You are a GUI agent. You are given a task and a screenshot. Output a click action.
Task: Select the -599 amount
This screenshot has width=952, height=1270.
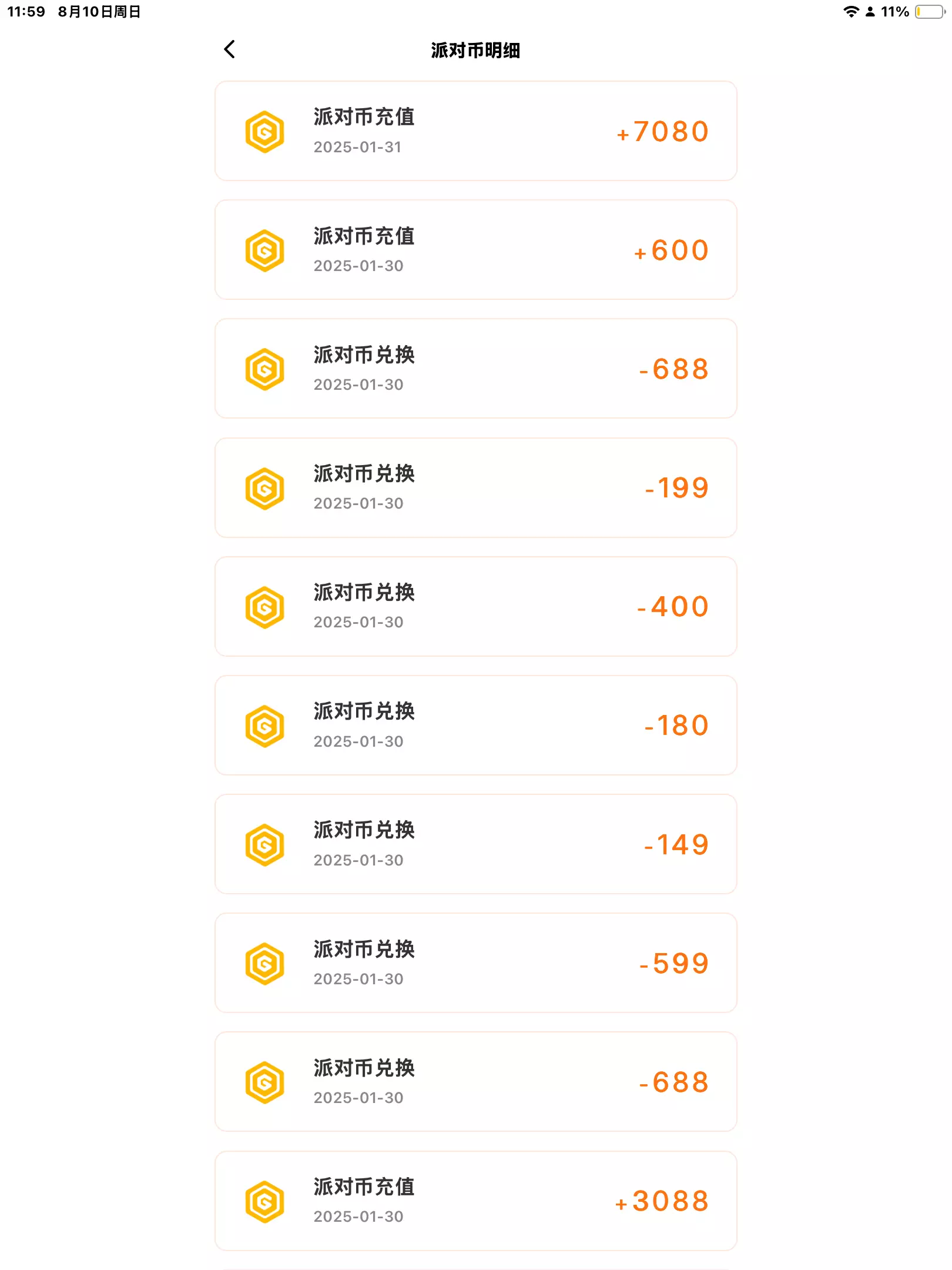pos(674,964)
